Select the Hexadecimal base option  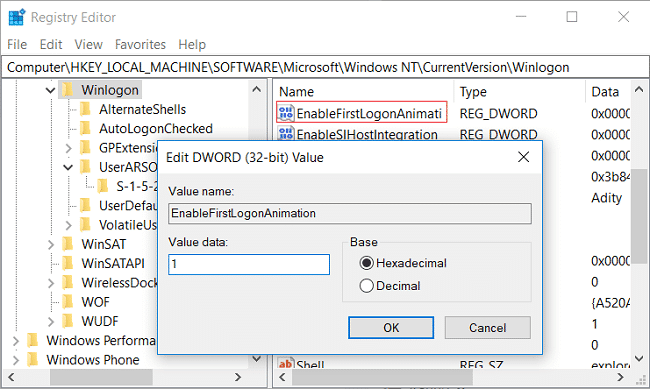click(x=366, y=263)
